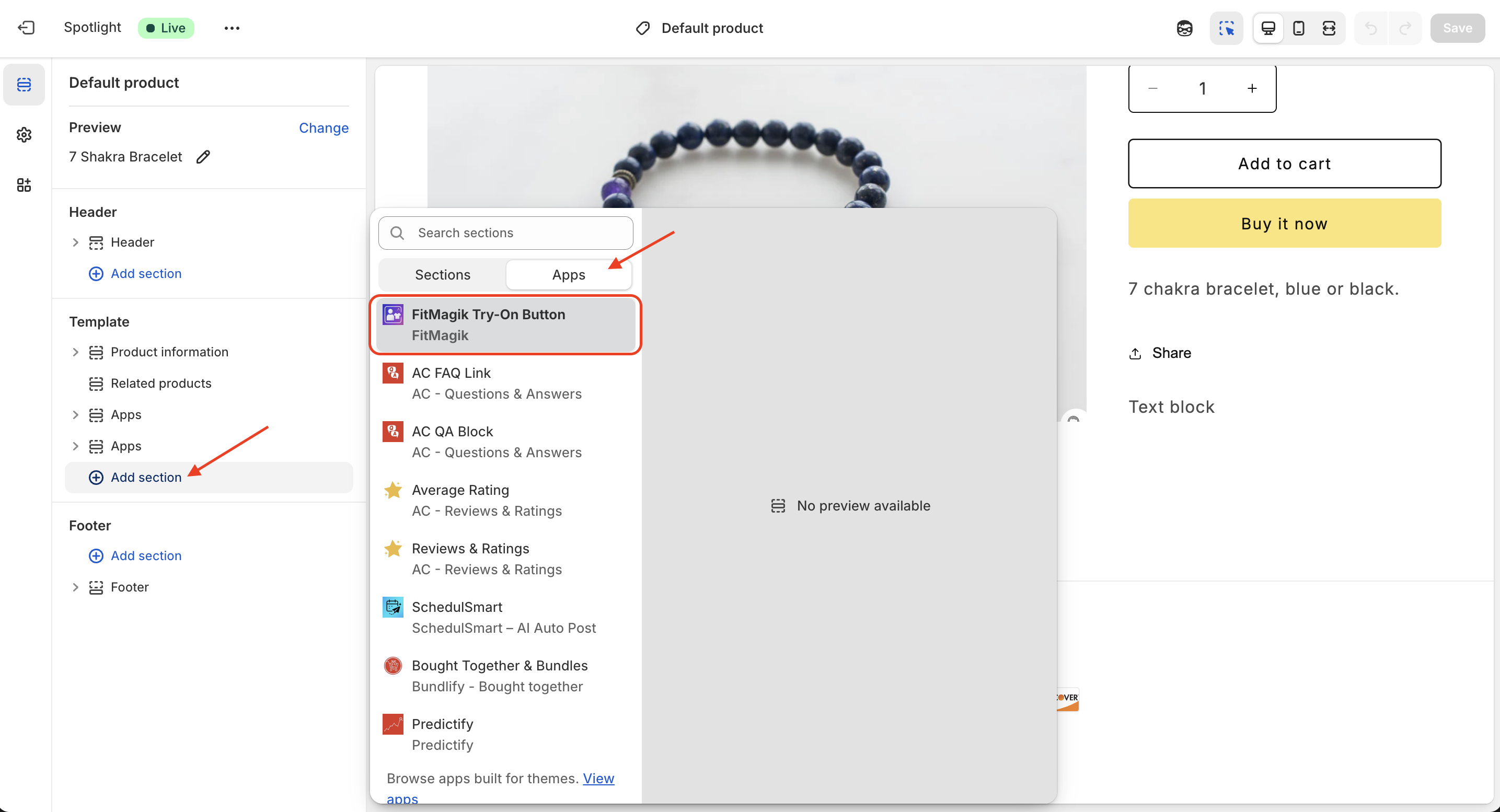Select desktop preview icon
Image resolution: width=1500 pixels, height=812 pixels.
tap(1267, 28)
